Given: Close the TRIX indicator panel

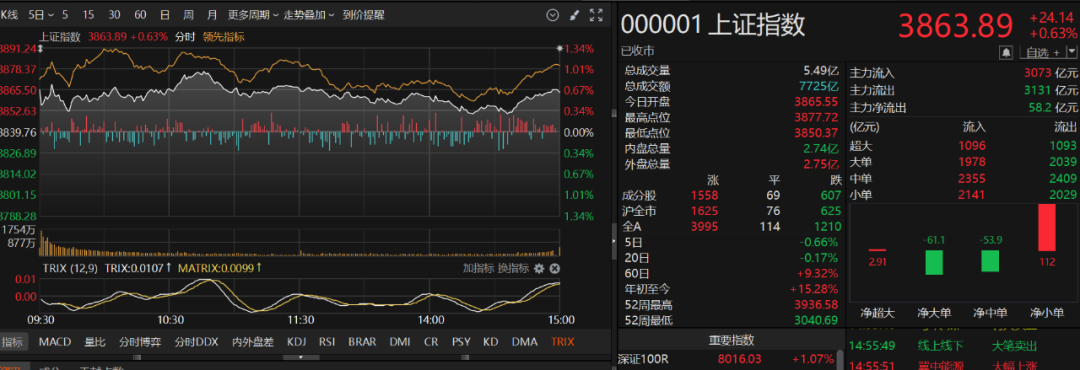Looking at the screenshot, I should pyautogui.click(x=554, y=269).
